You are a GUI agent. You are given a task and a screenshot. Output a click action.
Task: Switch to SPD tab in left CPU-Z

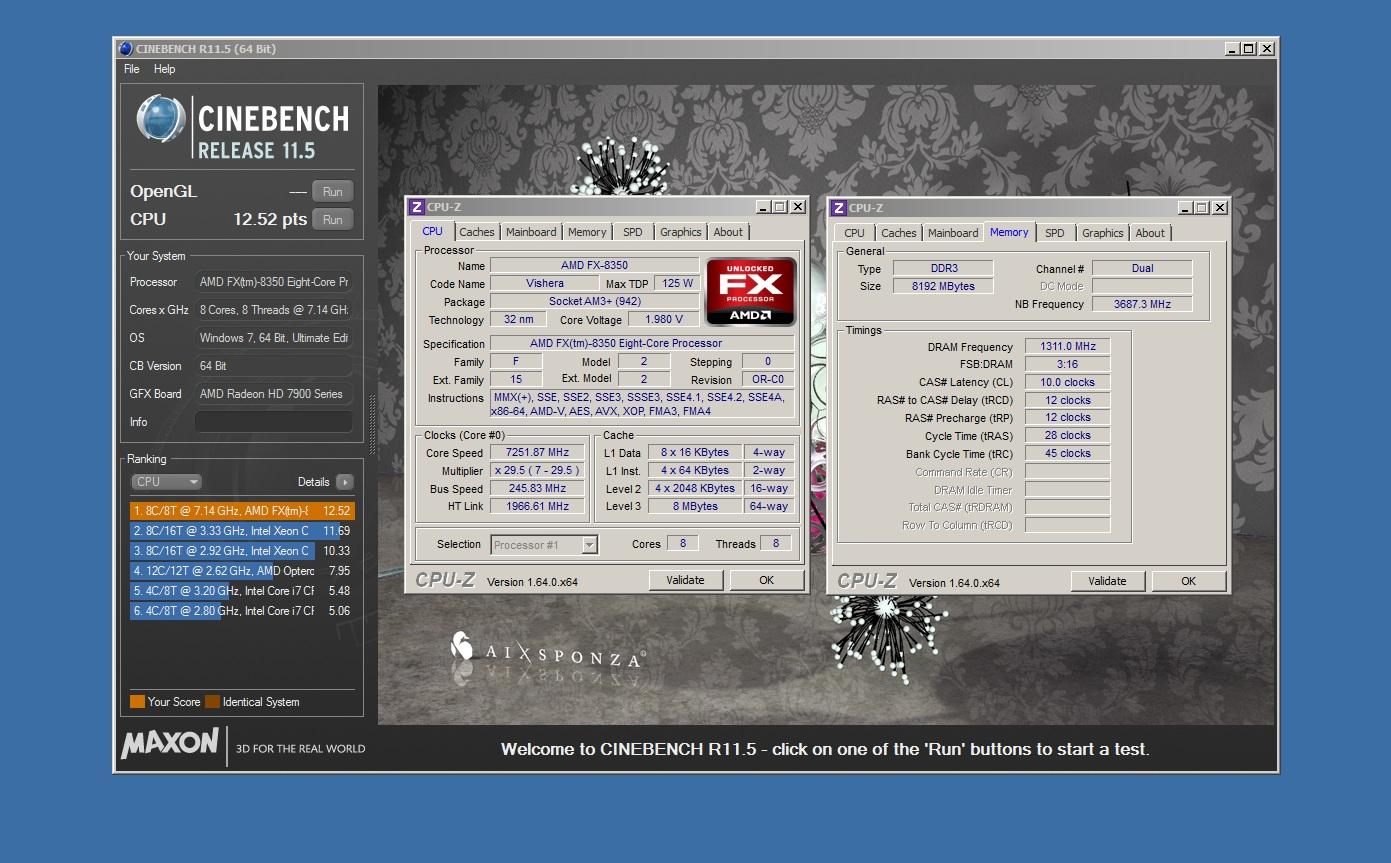[633, 232]
